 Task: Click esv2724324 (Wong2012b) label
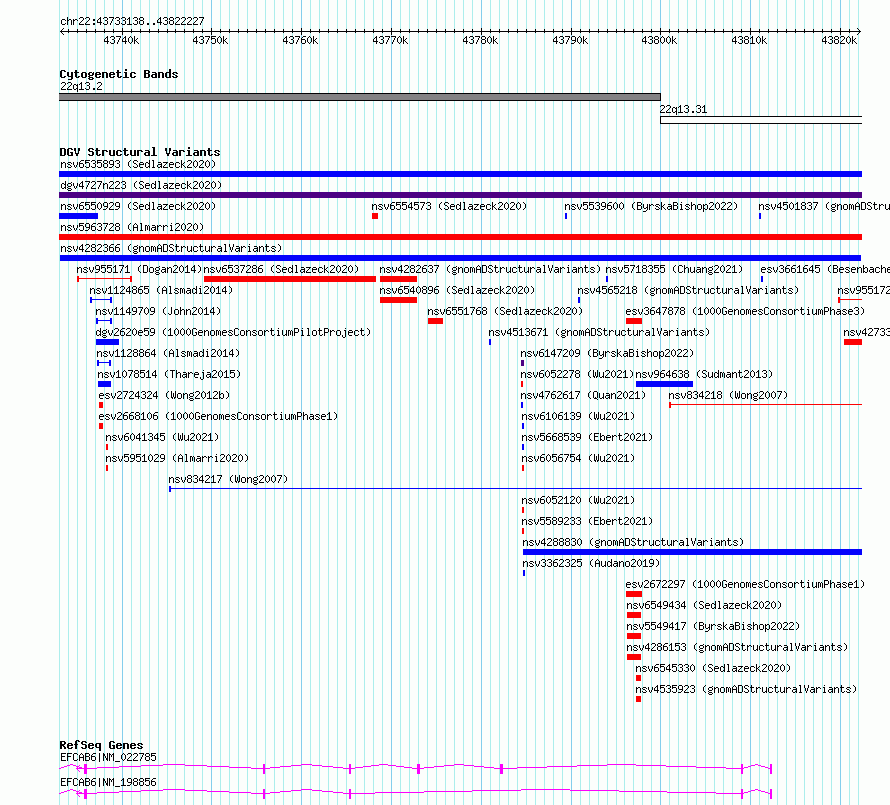coord(164,396)
